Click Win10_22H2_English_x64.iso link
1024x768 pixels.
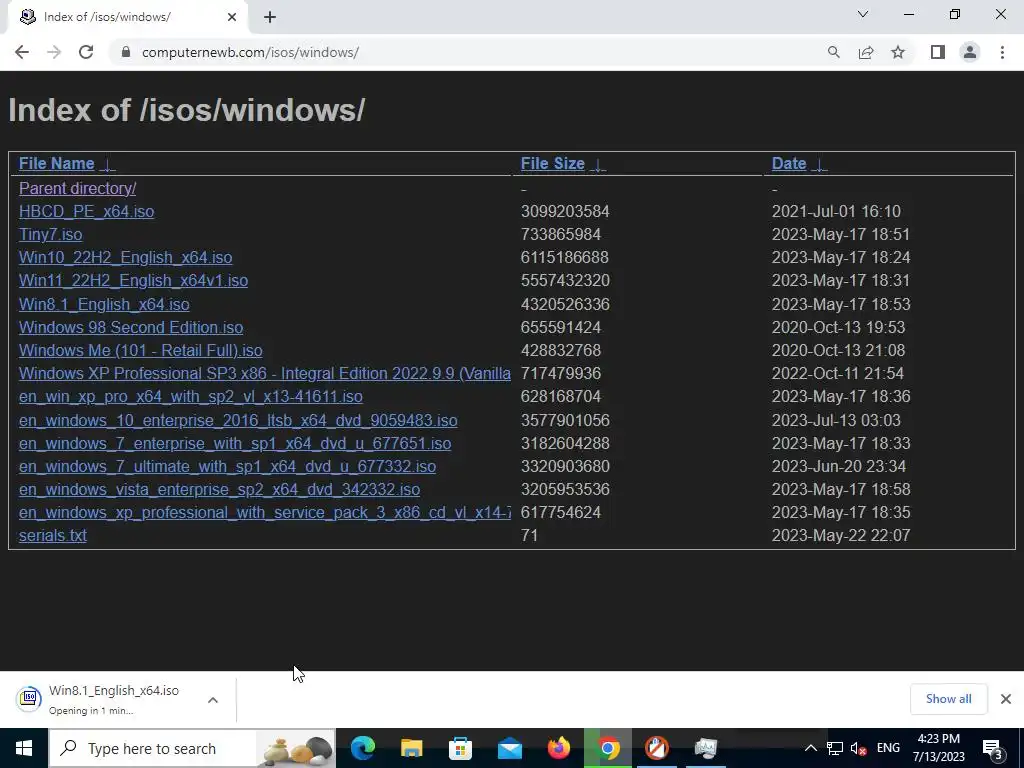pos(125,257)
